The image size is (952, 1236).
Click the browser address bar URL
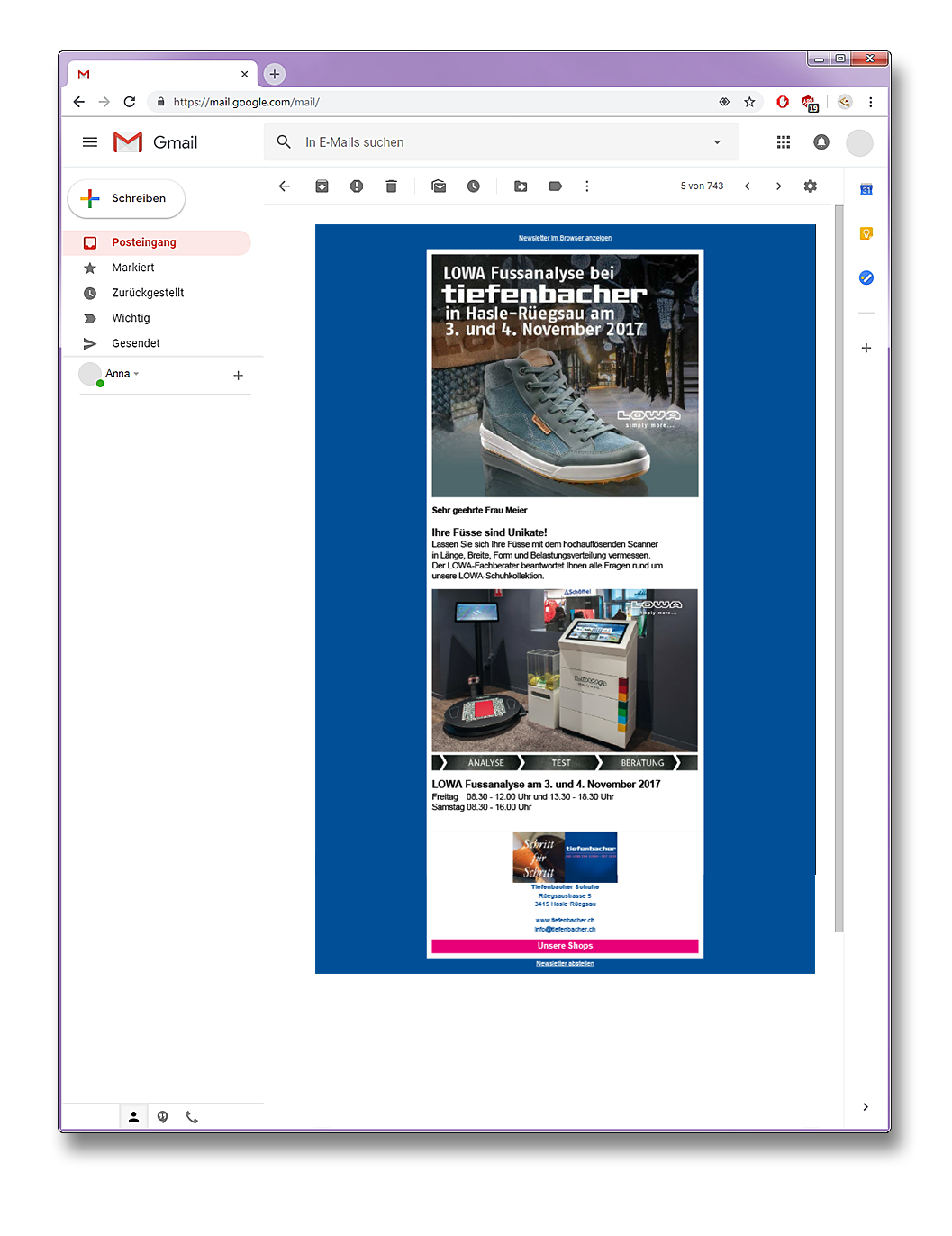pos(247,102)
